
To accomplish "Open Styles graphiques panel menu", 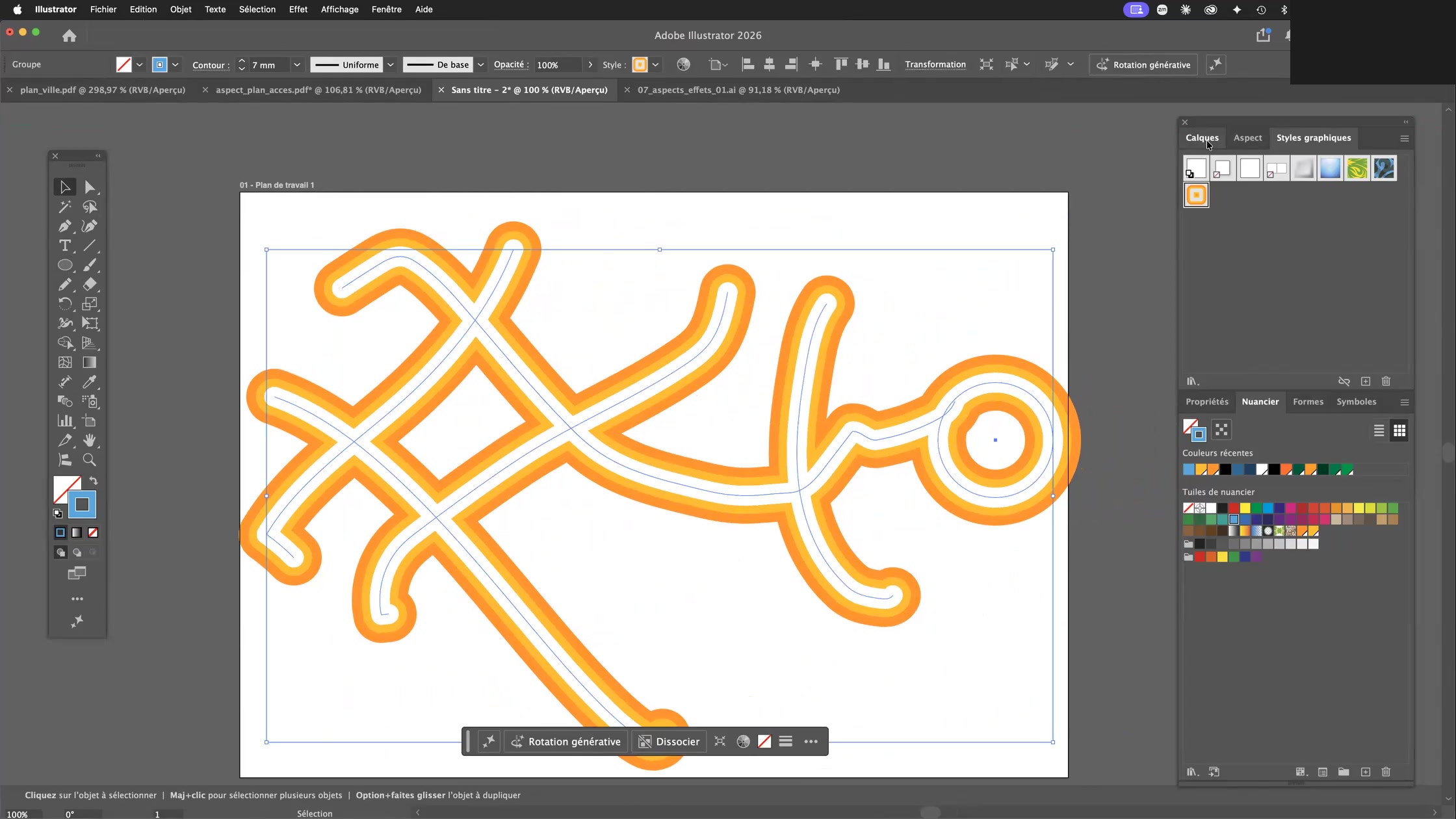I will (x=1404, y=138).
